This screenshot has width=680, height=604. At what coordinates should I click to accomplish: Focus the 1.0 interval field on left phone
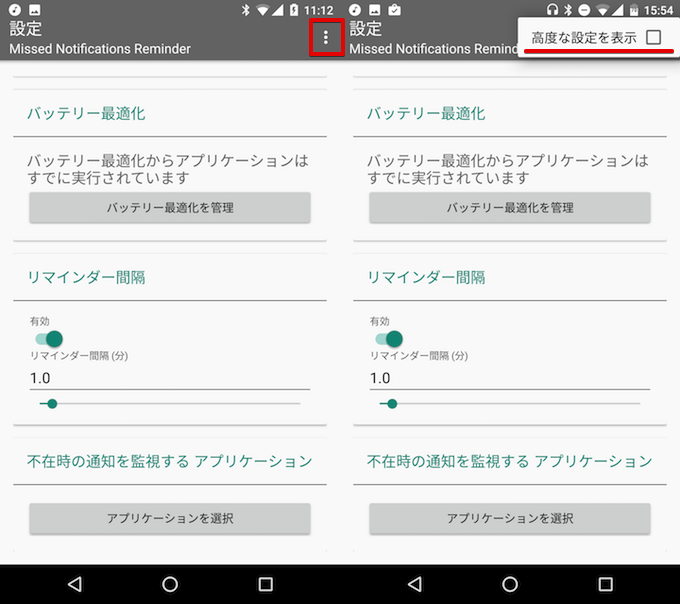(x=170, y=378)
